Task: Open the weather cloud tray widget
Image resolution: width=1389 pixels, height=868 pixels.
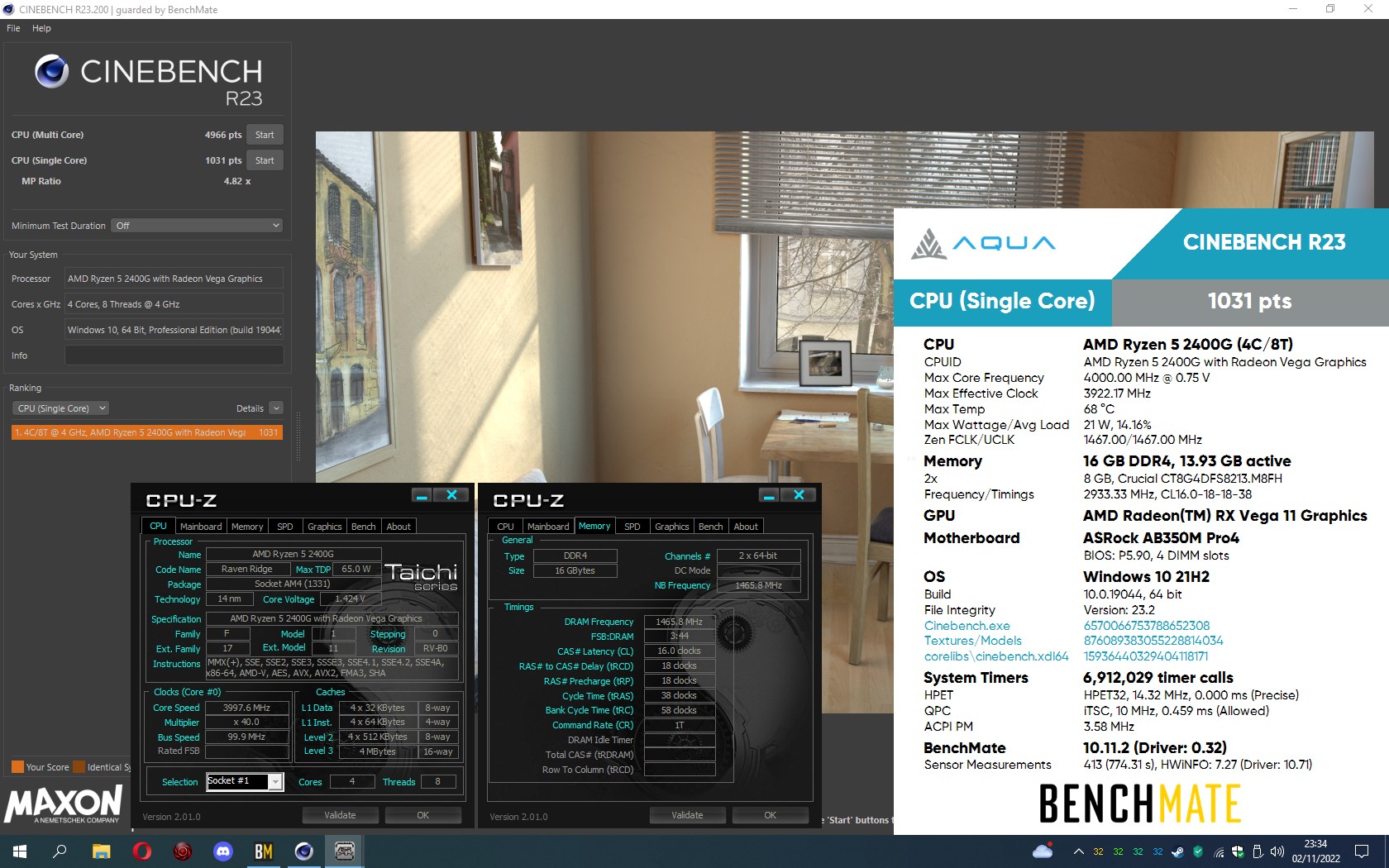Action: [x=1043, y=851]
